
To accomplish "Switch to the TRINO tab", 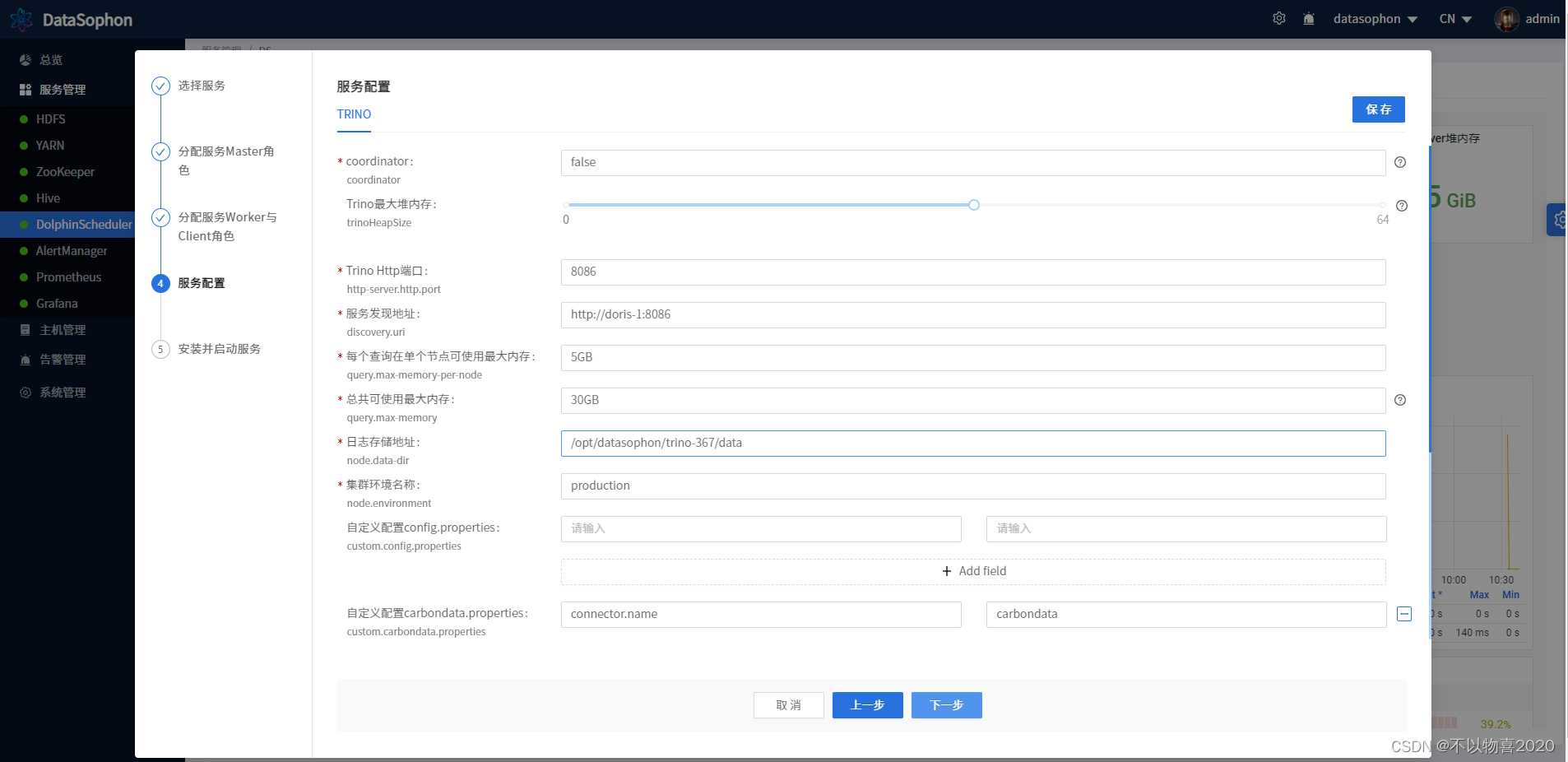I will pos(354,114).
